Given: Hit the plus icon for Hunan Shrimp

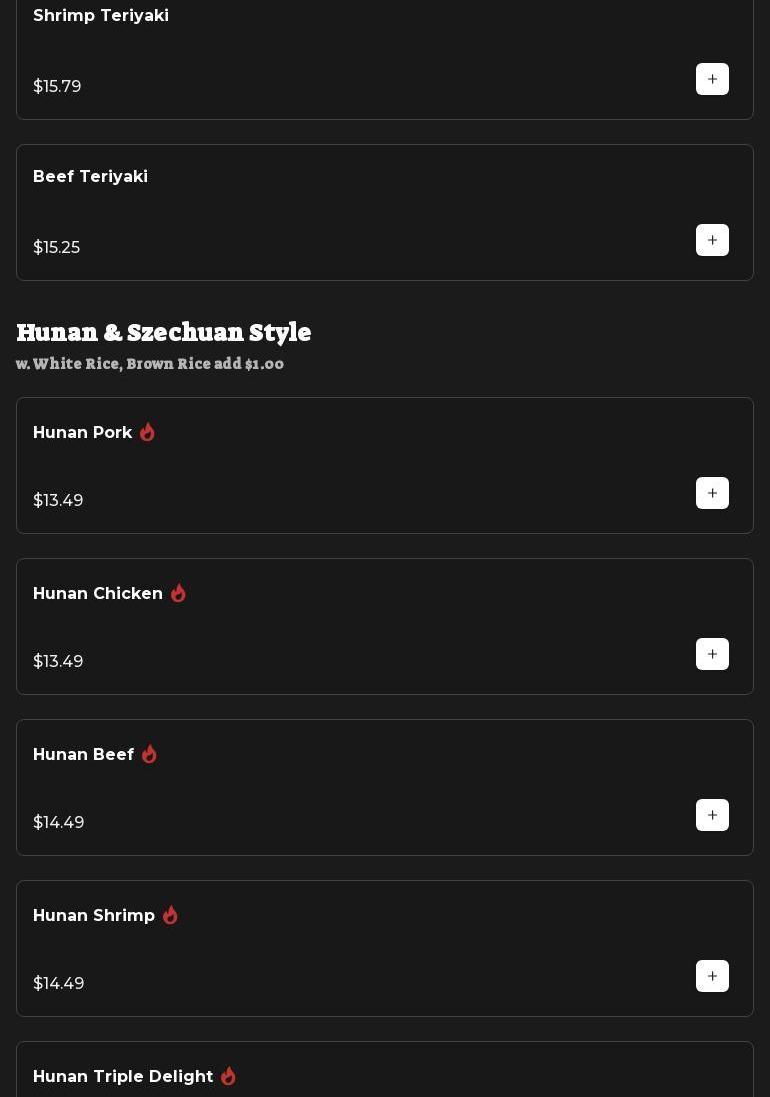Looking at the screenshot, I should (x=712, y=976).
